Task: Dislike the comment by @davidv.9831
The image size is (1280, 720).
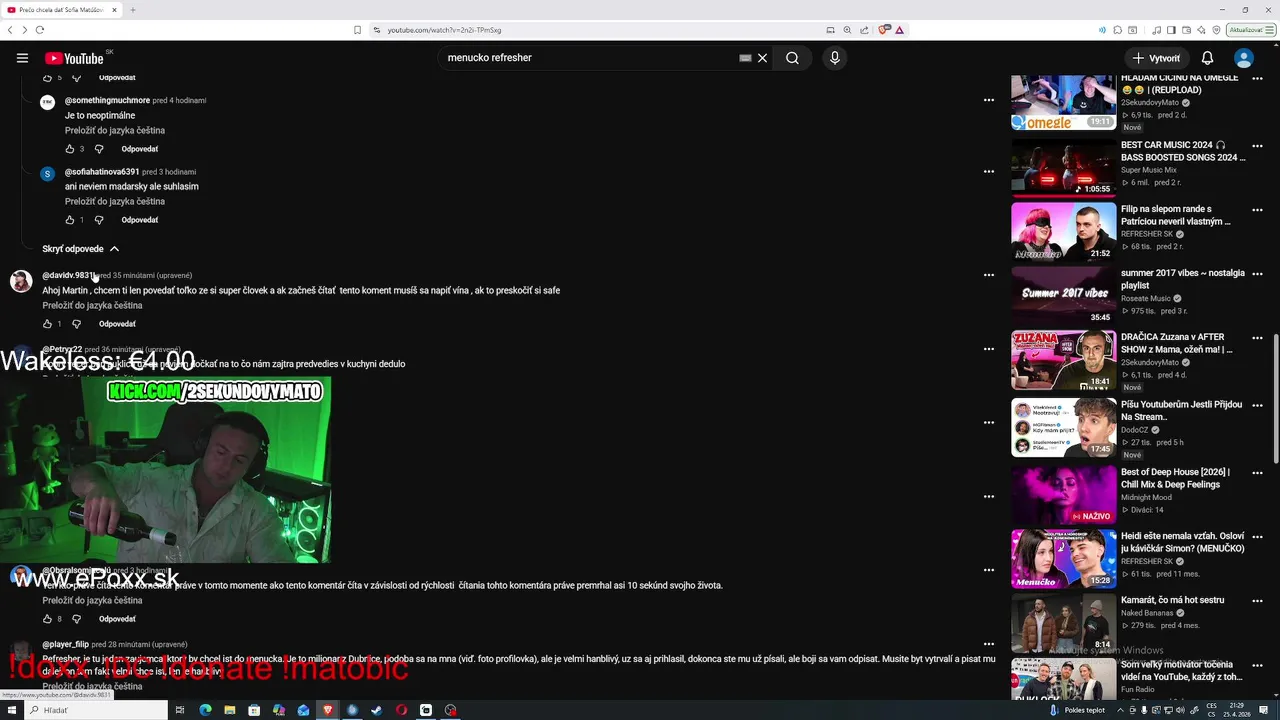Action: coord(76,324)
